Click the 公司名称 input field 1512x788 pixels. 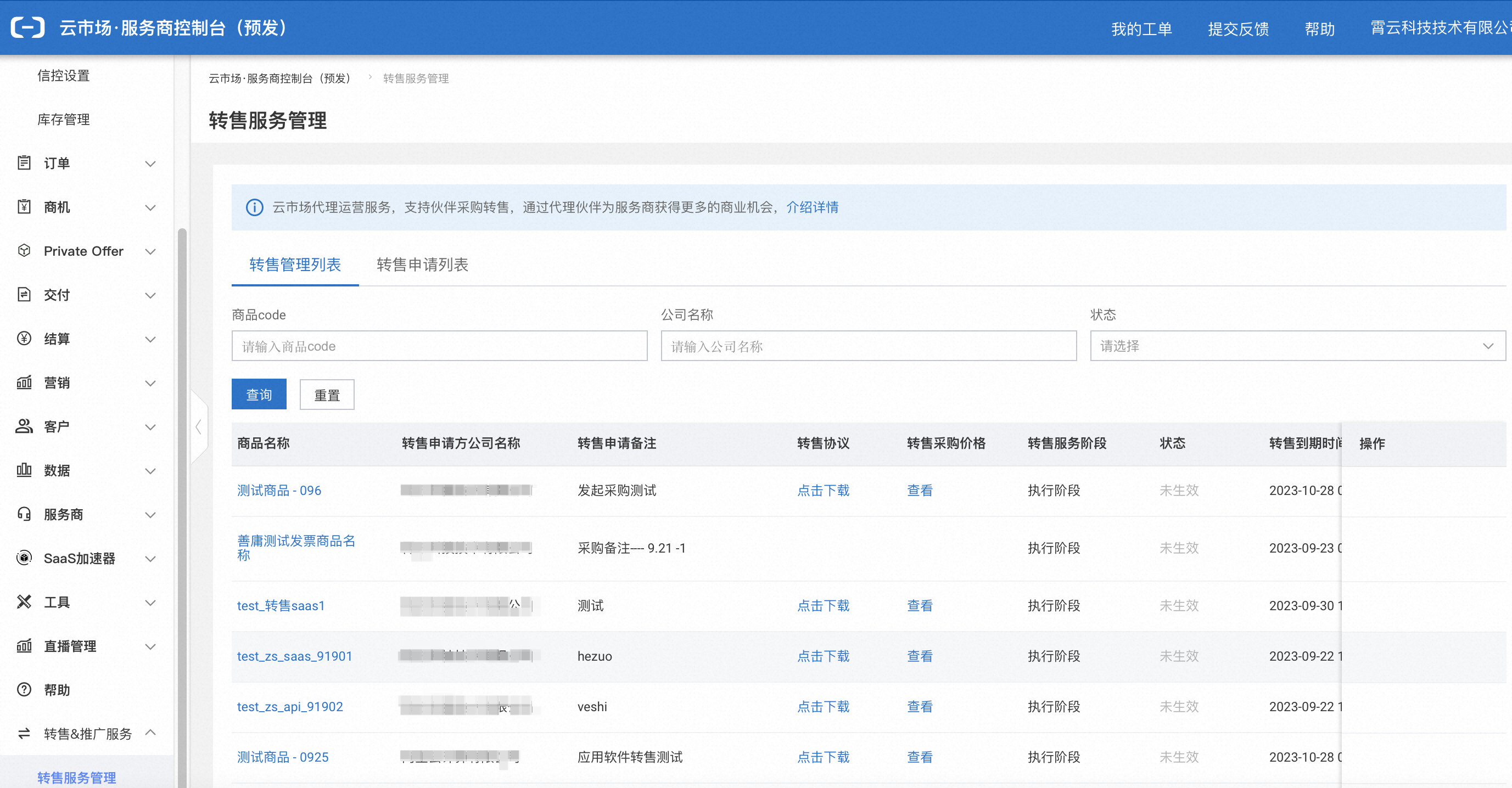[869, 346]
